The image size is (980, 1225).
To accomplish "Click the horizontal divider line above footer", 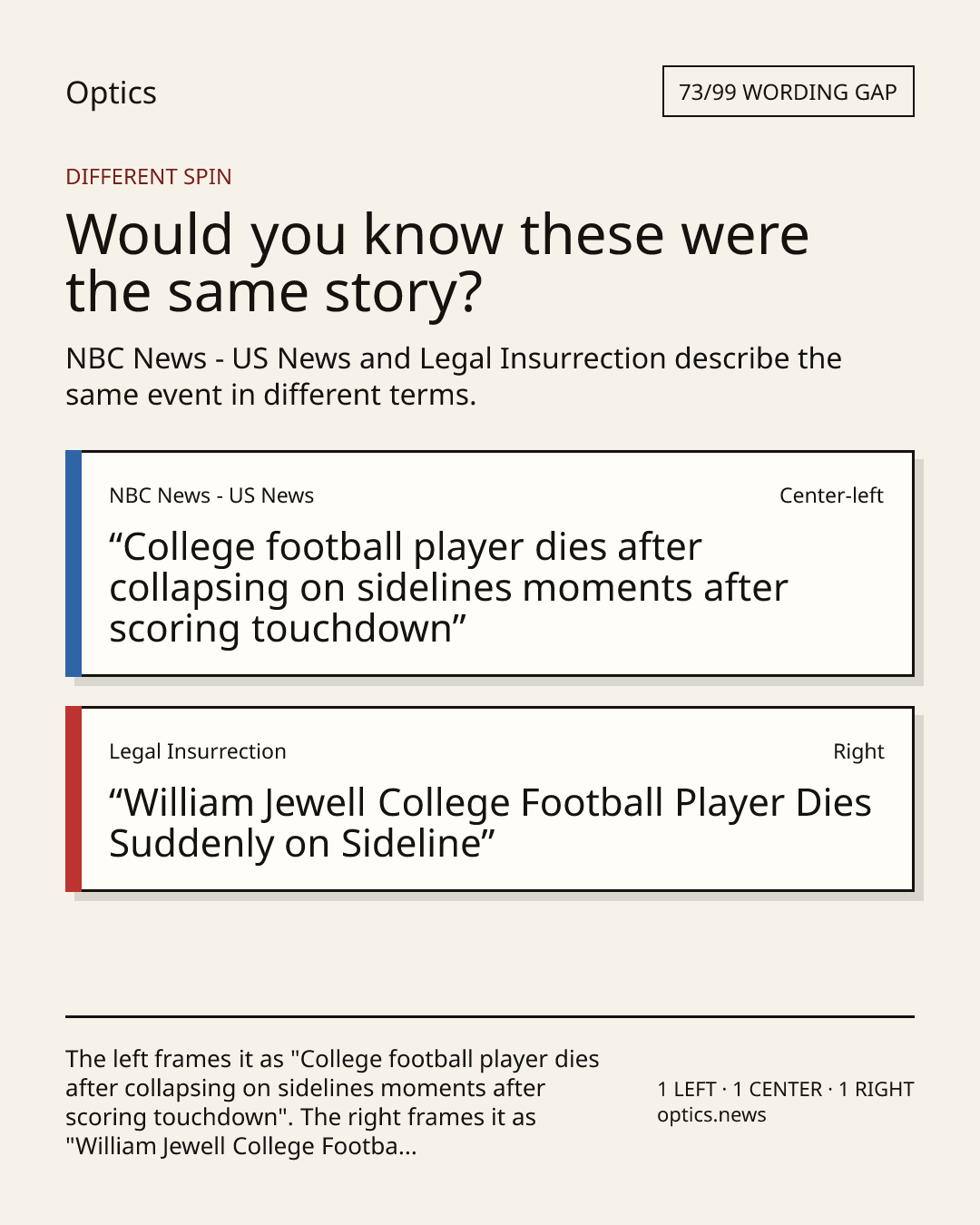I will [x=490, y=1016].
